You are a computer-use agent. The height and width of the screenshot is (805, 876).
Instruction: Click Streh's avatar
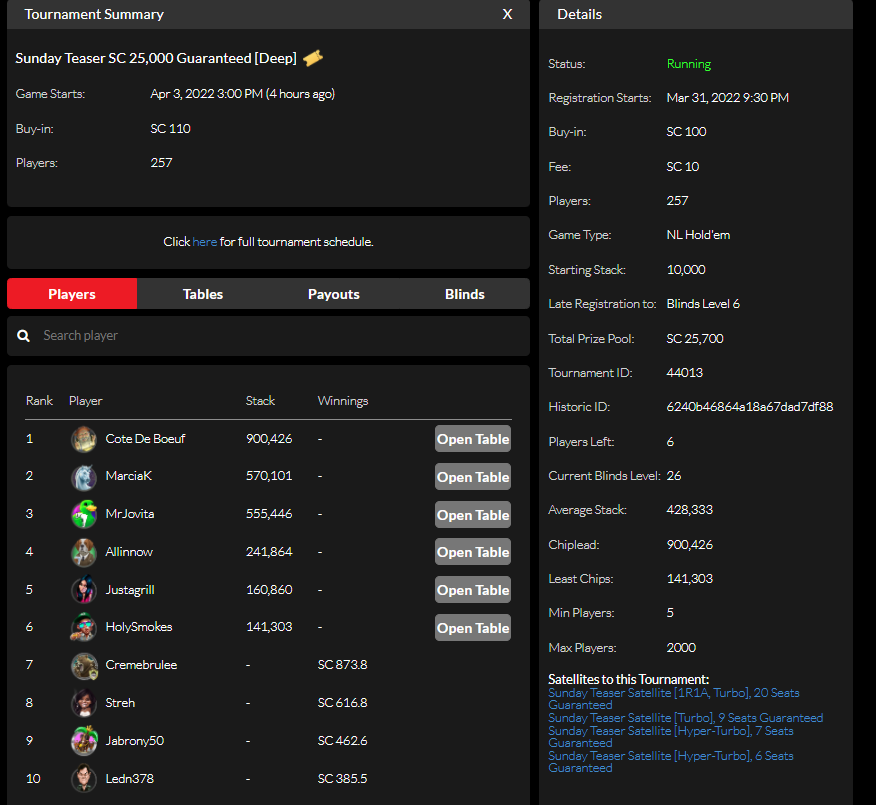pyautogui.click(x=84, y=703)
